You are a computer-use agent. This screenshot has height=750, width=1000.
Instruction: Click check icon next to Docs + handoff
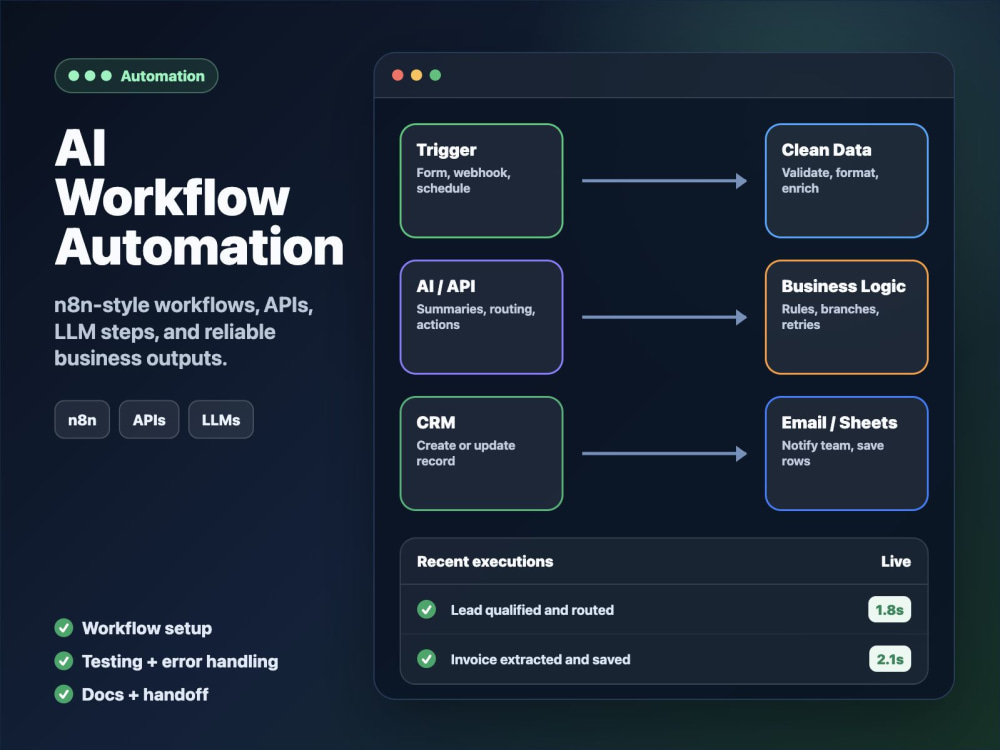click(x=64, y=694)
